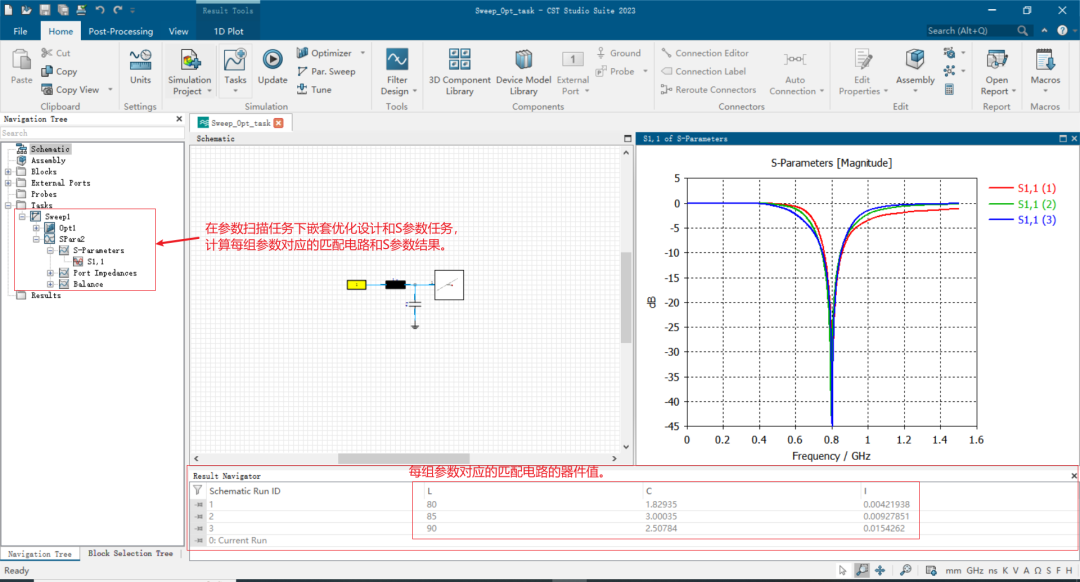The height and width of the screenshot is (582, 1080).
Task: Select Schematic Run ID row 2
Action: 555,517
